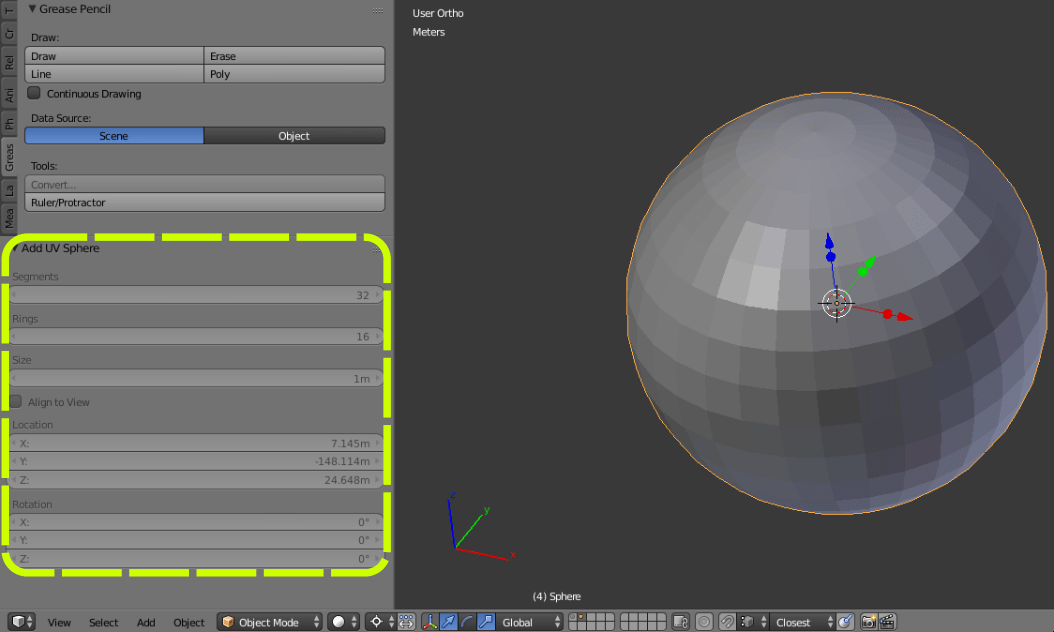
Task: Enable Continuous Drawing checkbox
Action: pyautogui.click(x=33, y=93)
